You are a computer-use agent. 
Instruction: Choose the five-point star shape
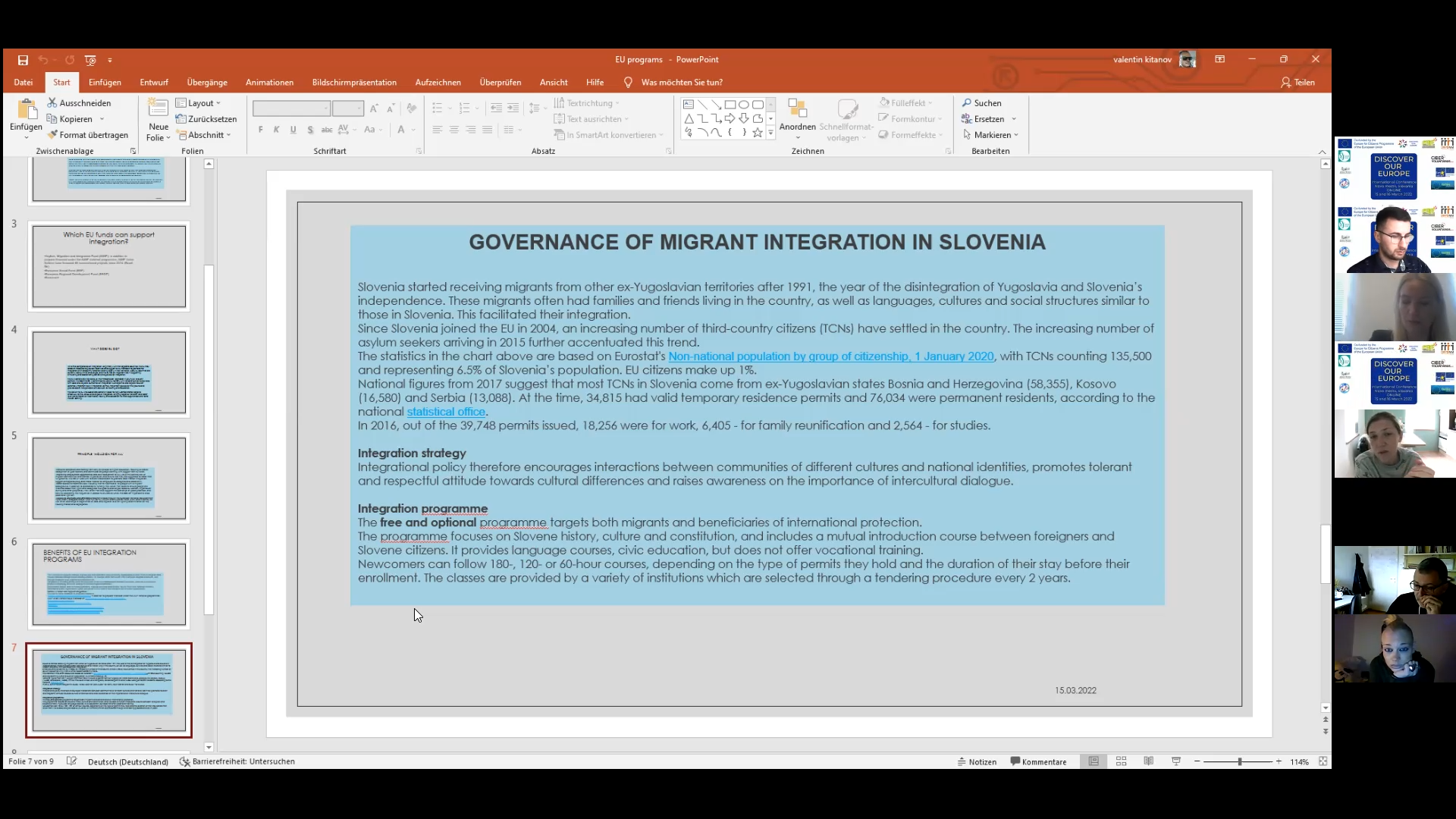tap(758, 133)
